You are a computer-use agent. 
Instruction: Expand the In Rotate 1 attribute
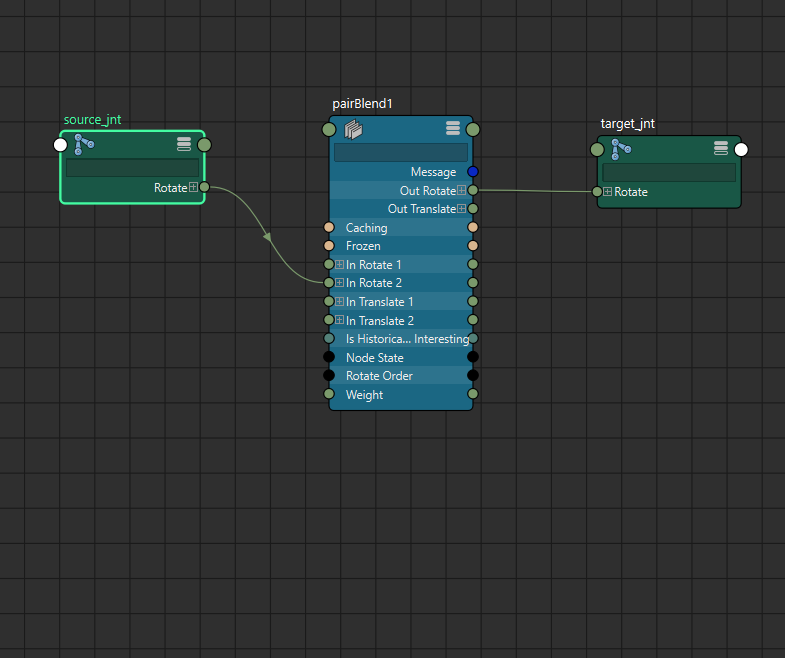click(x=340, y=265)
